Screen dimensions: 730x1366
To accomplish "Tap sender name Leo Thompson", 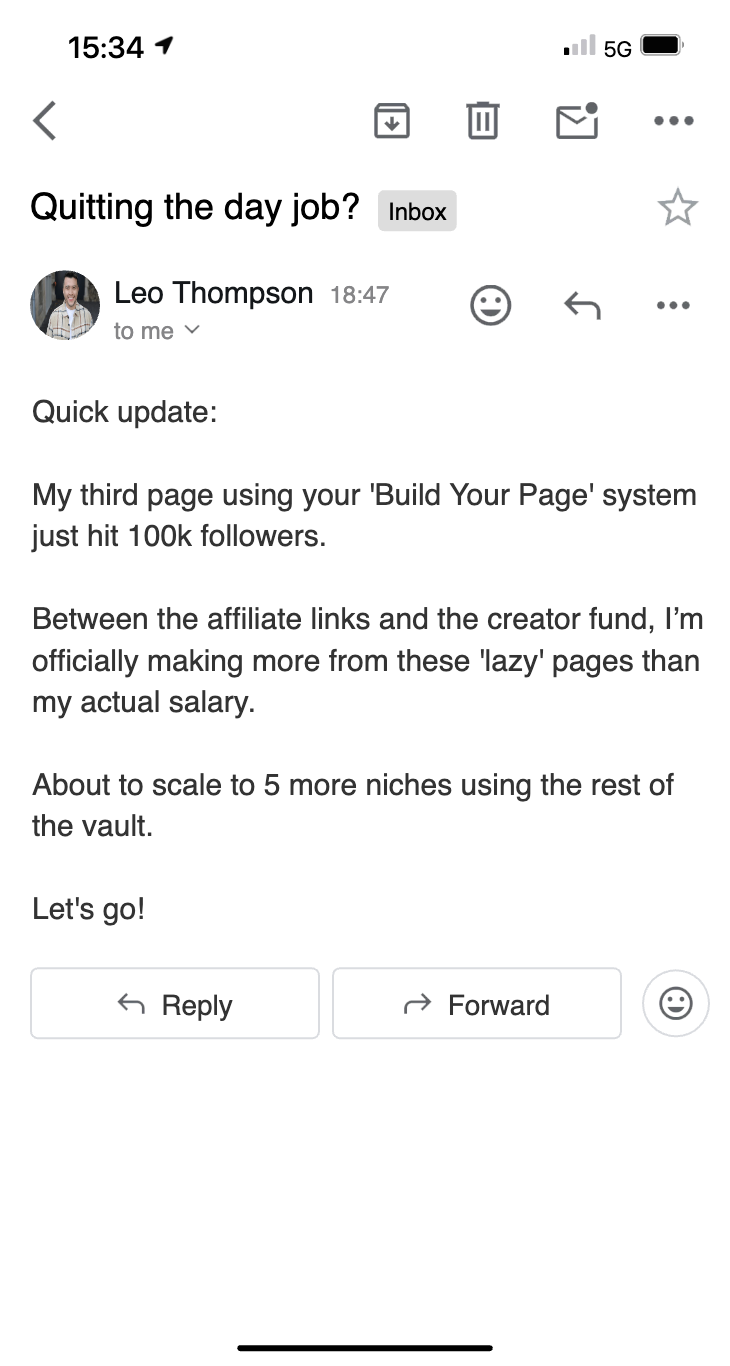I will pos(213,293).
